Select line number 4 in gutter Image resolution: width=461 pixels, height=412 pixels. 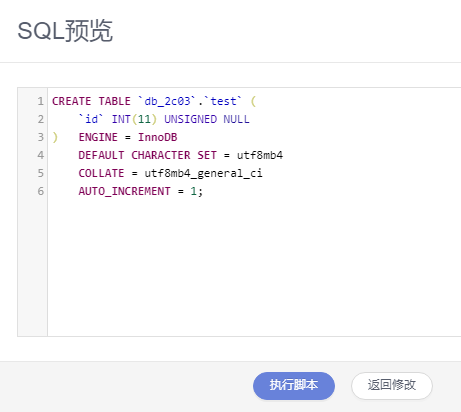(40, 155)
